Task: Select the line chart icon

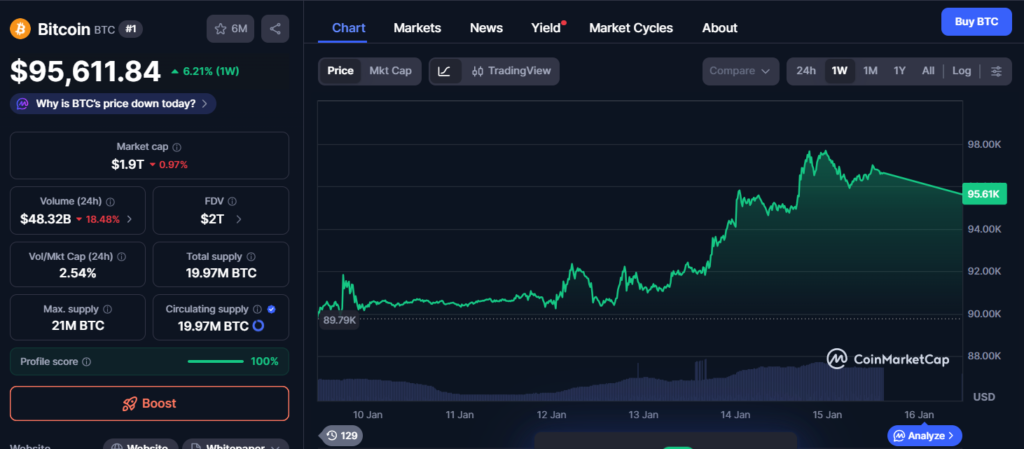Action: 445,71
